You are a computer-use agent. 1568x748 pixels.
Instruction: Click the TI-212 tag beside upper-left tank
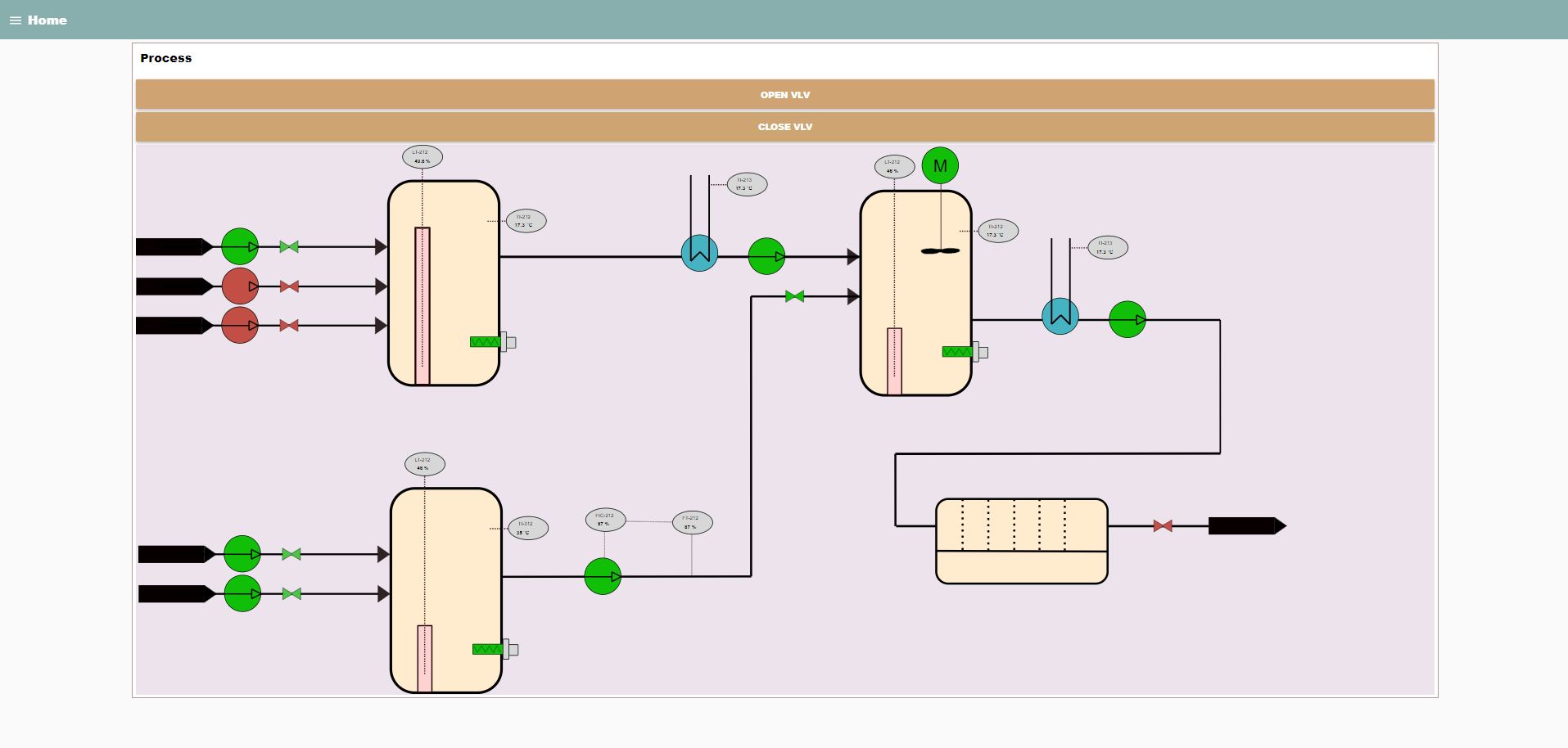point(526,221)
